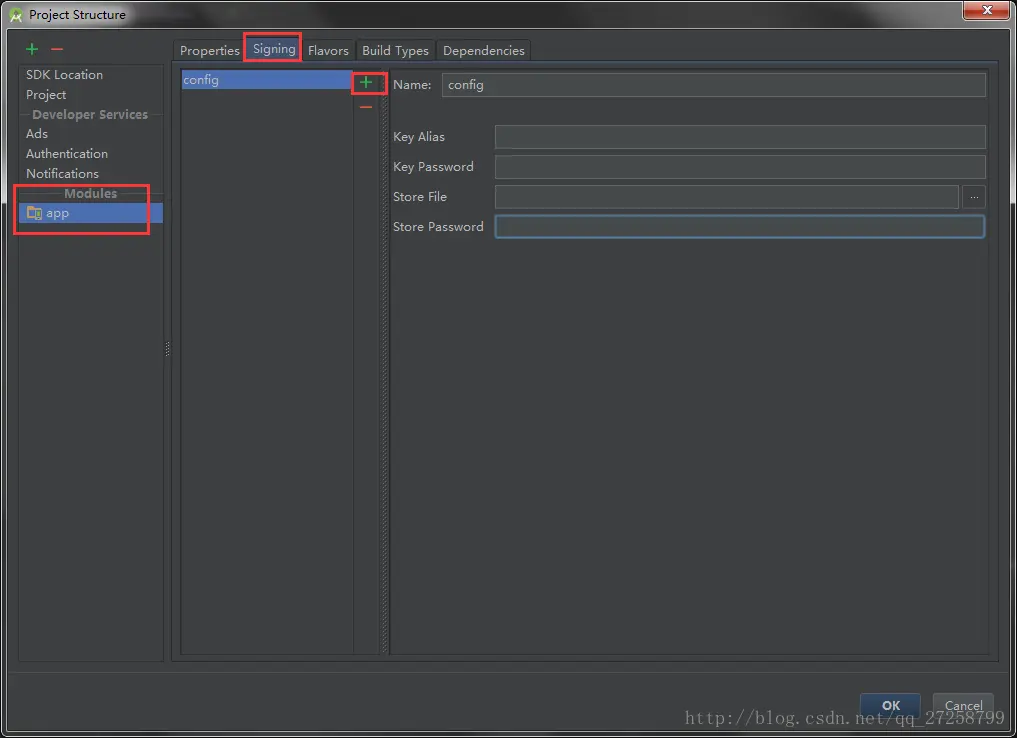Focus the Key Password field
Image resolution: width=1017 pixels, height=738 pixels.
[740, 167]
